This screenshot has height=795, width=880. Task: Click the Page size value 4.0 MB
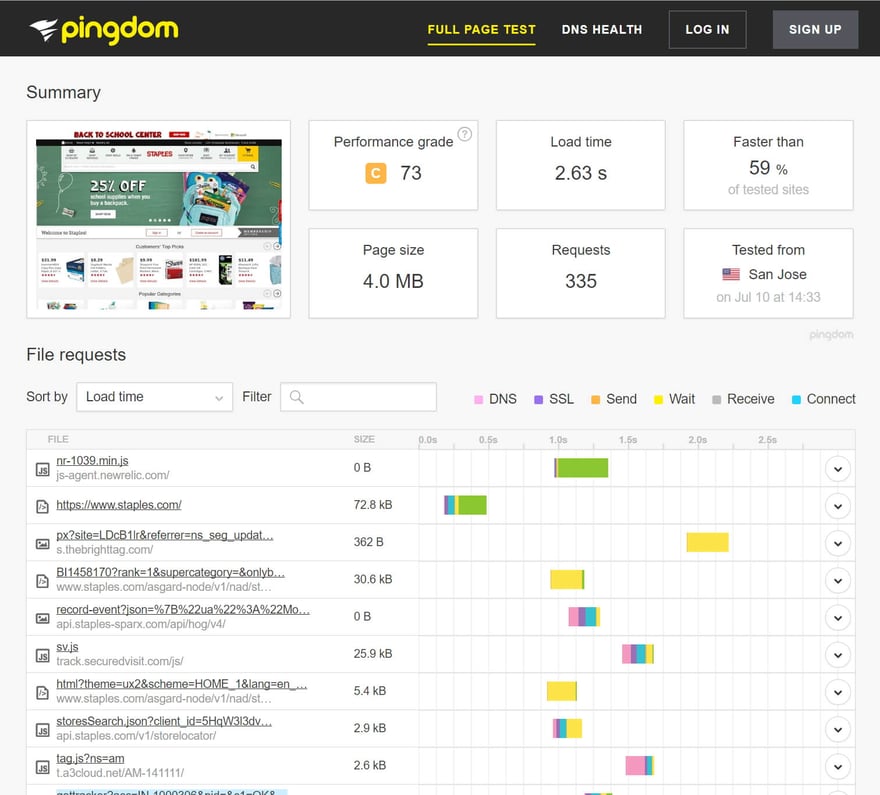pyautogui.click(x=393, y=281)
